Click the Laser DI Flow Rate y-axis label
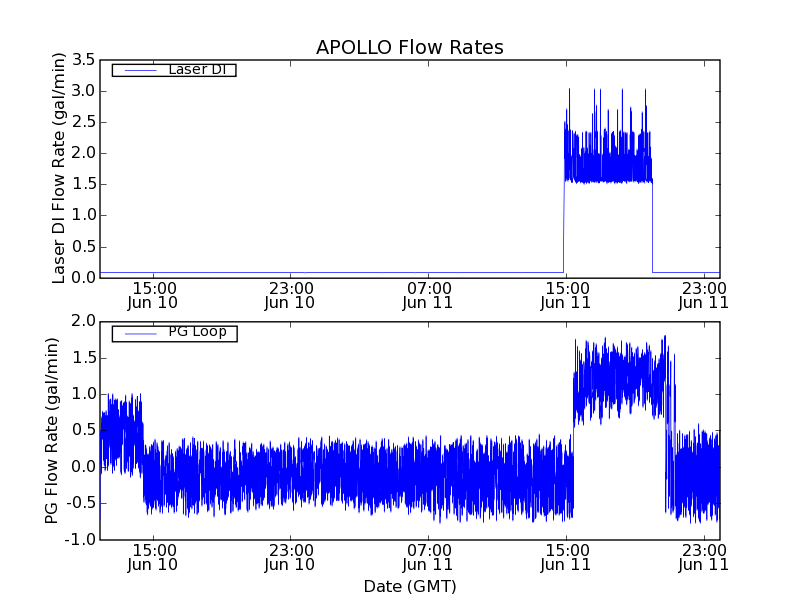The width and height of the screenshot is (800, 600). pyautogui.click(x=59, y=168)
